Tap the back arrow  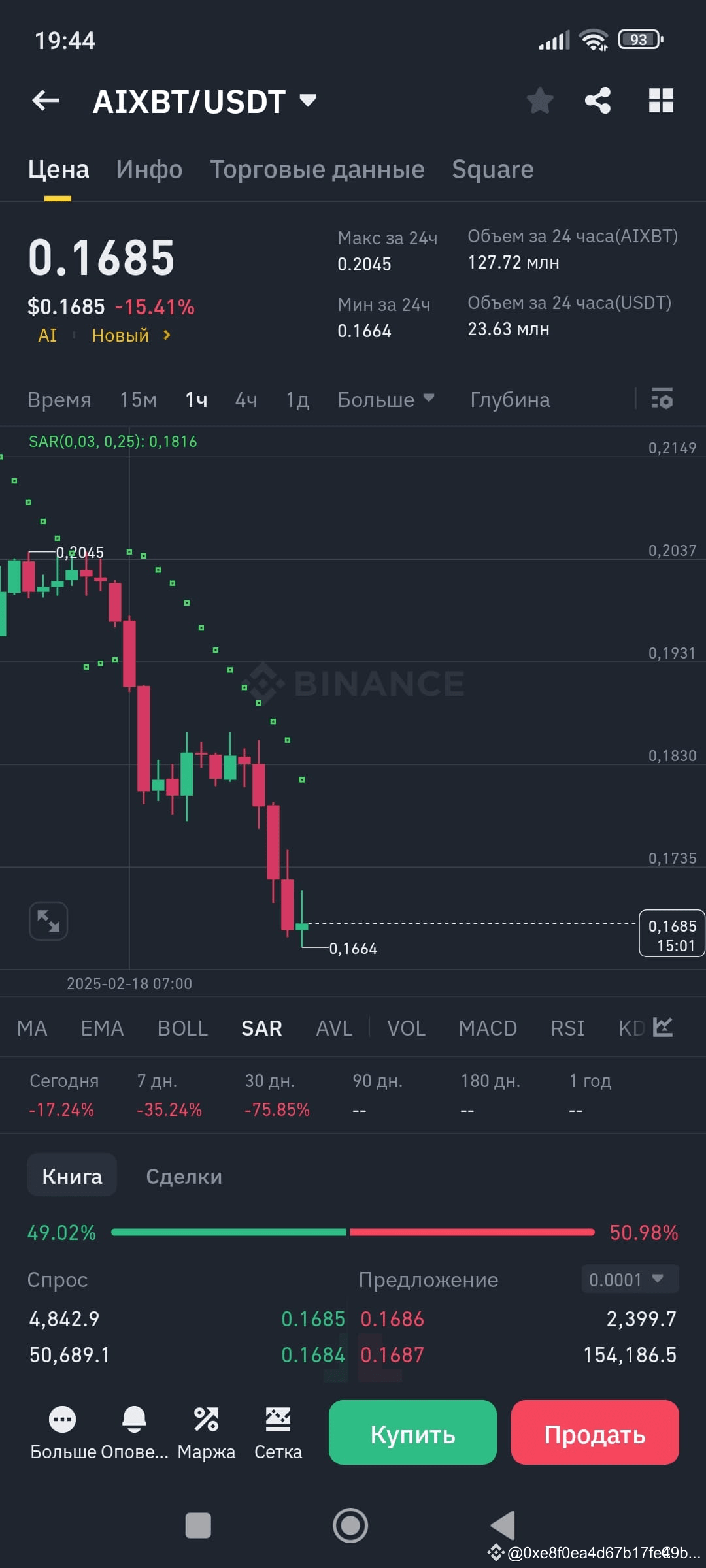point(44,100)
